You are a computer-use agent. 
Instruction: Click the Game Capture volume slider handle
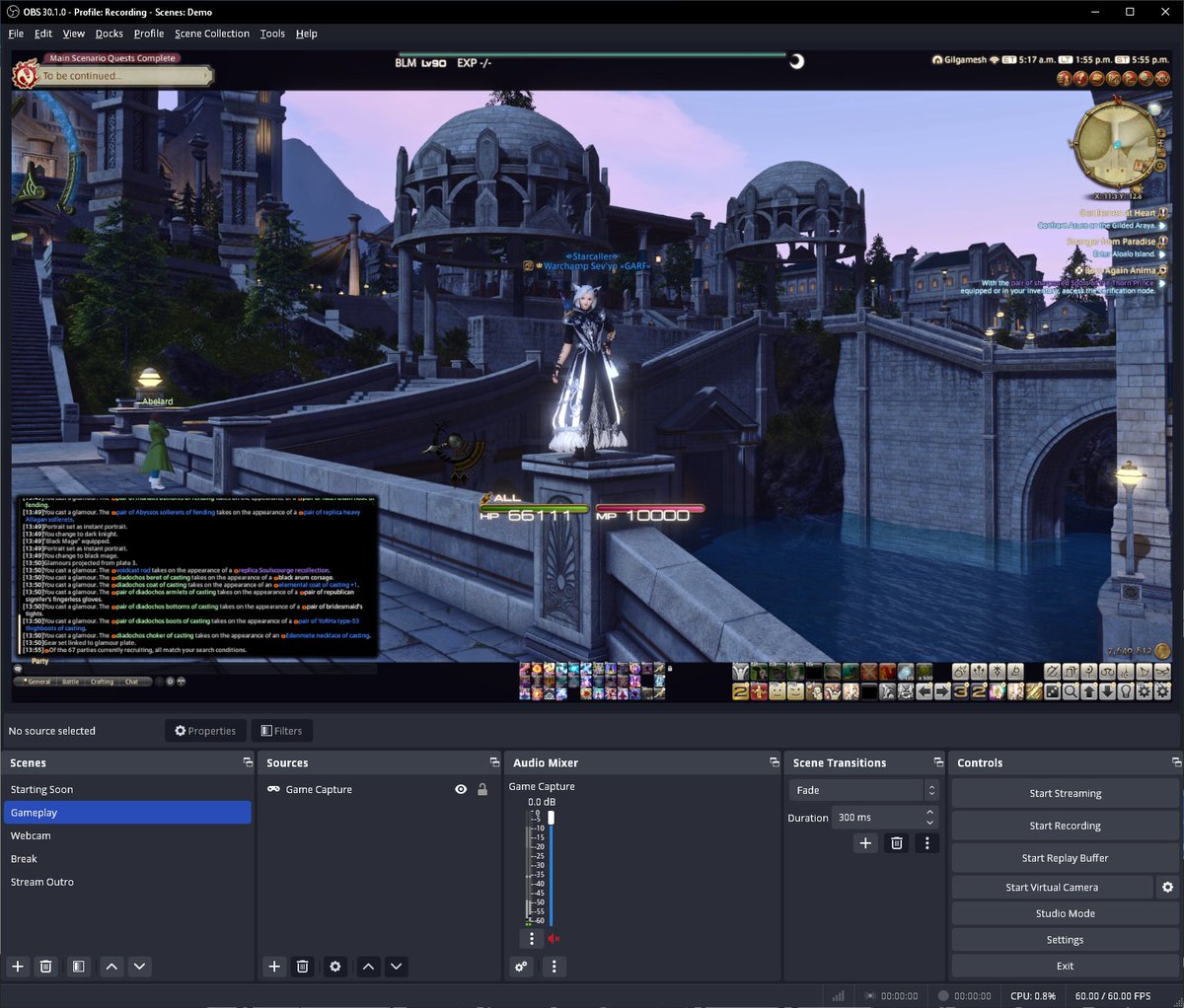pyautogui.click(x=551, y=817)
